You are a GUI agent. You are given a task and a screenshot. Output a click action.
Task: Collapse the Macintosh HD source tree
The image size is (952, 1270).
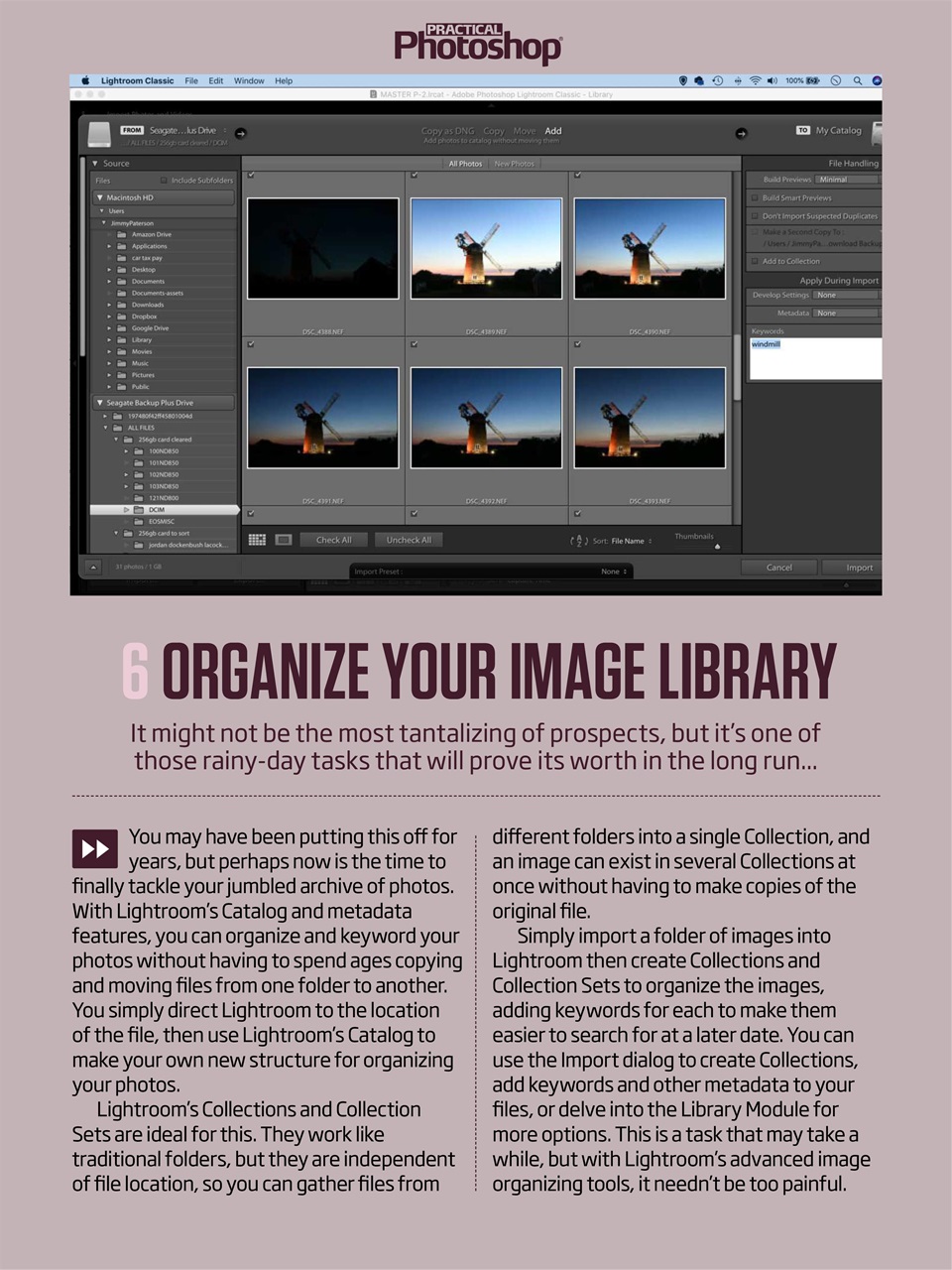click(x=99, y=197)
